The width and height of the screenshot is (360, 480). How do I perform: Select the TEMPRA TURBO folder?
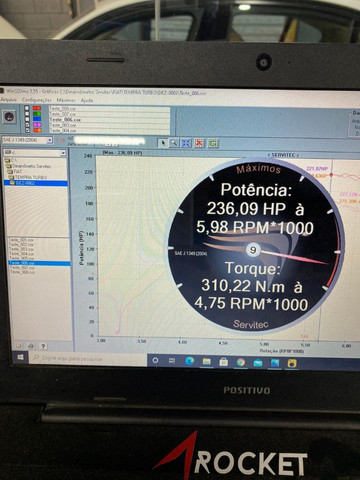[x=30, y=177]
